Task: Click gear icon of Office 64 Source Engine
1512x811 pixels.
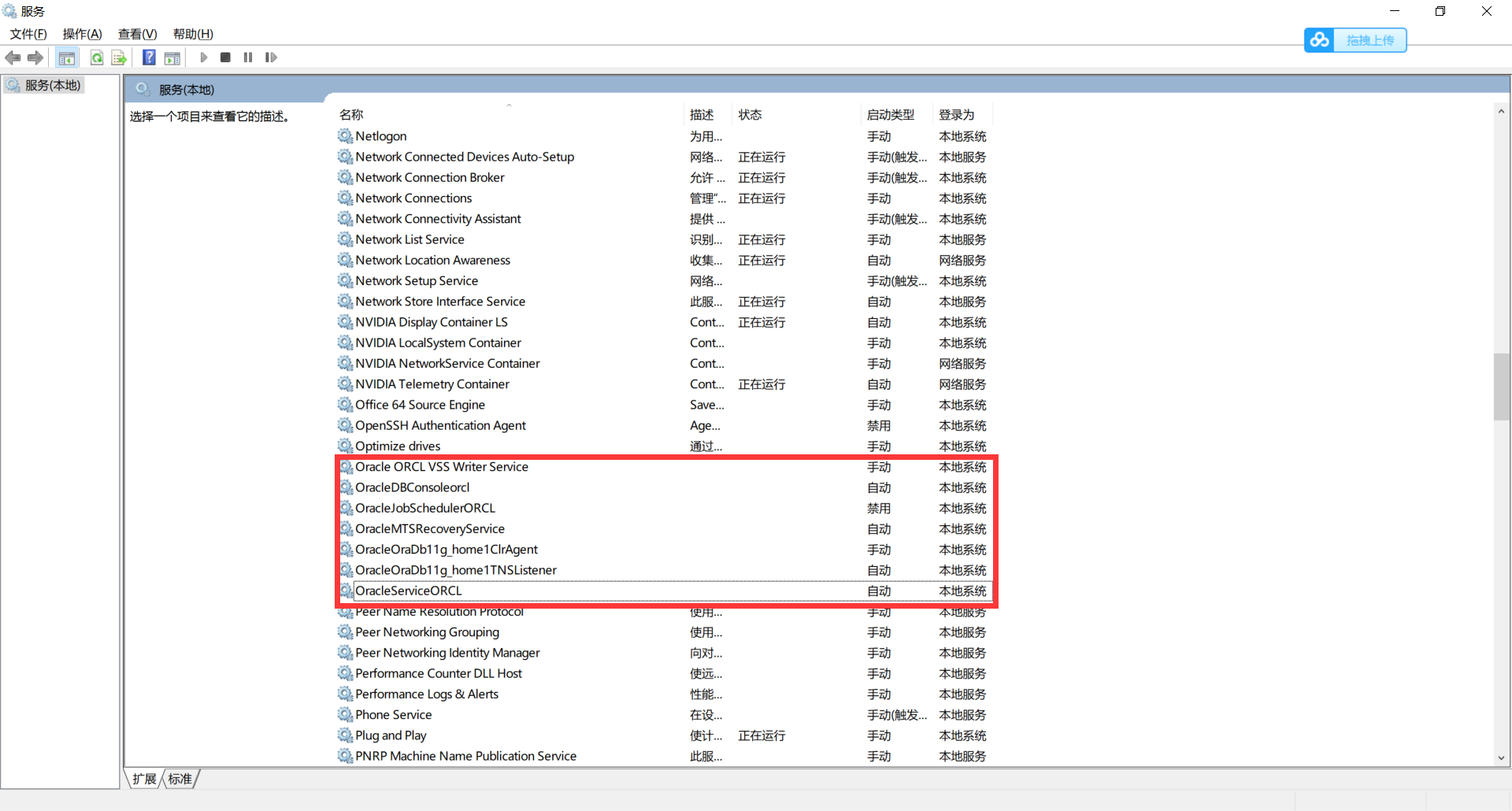Action: (x=345, y=405)
